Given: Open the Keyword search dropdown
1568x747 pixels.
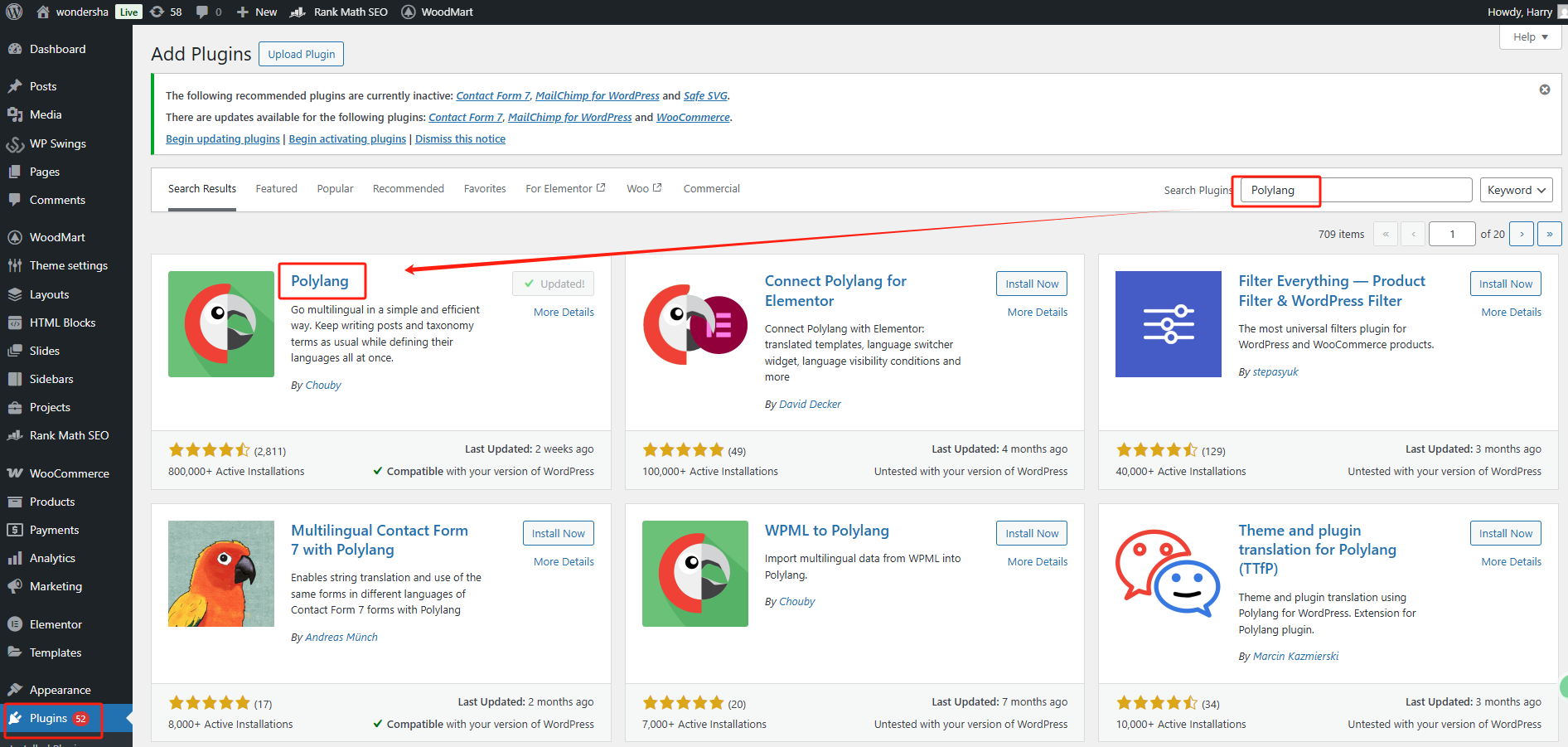Looking at the screenshot, I should pyautogui.click(x=1516, y=190).
